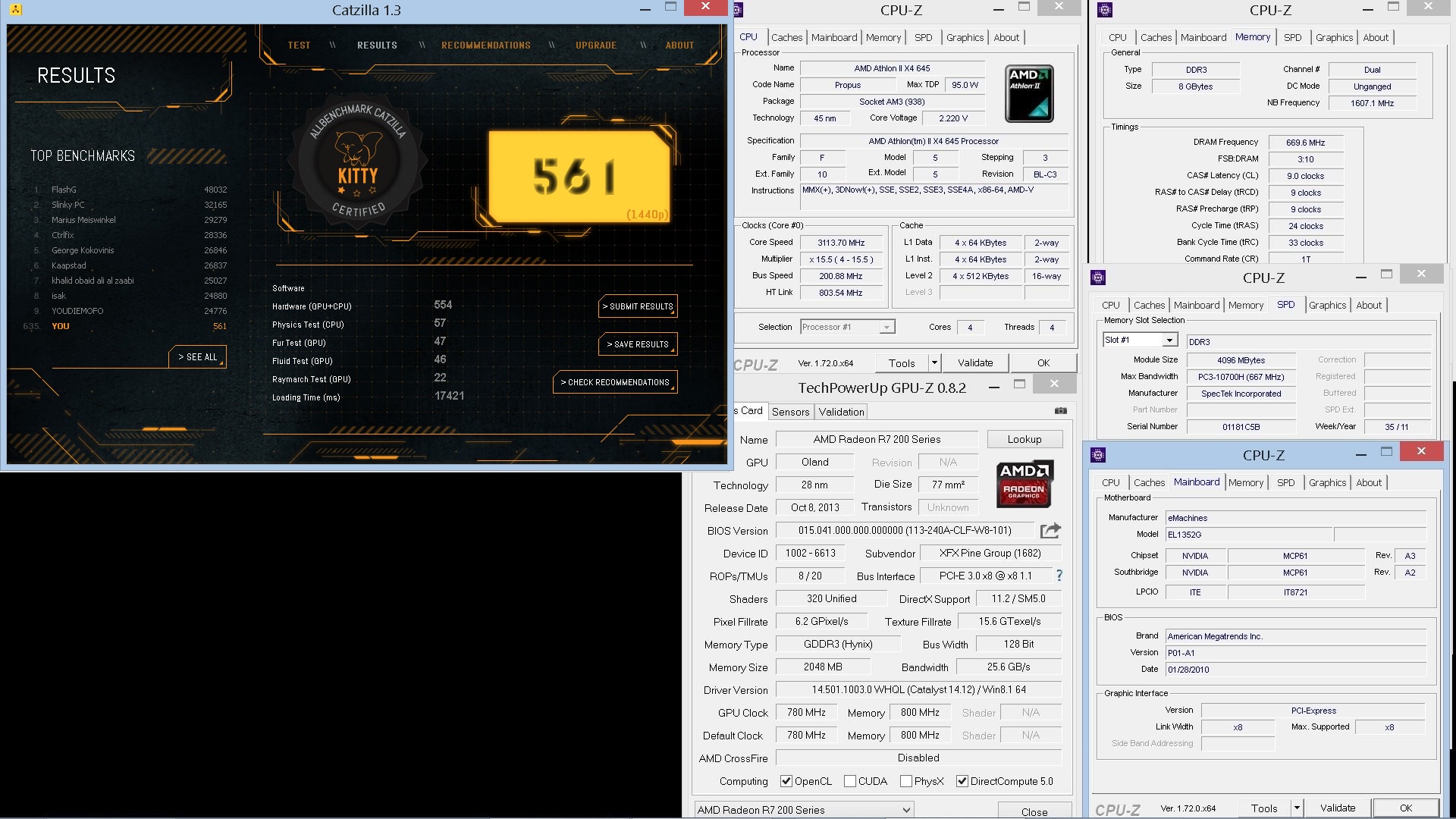Image resolution: width=1456 pixels, height=819 pixels.
Task: Open the Slot #1 memory slot dropdown
Action: [x=1170, y=340]
